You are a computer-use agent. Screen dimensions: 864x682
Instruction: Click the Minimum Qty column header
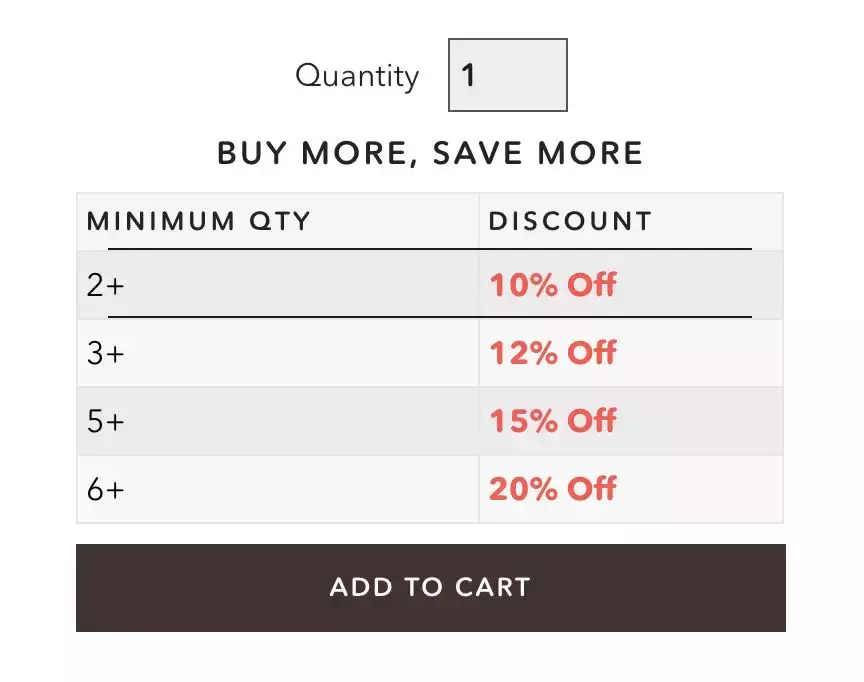coord(199,221)
